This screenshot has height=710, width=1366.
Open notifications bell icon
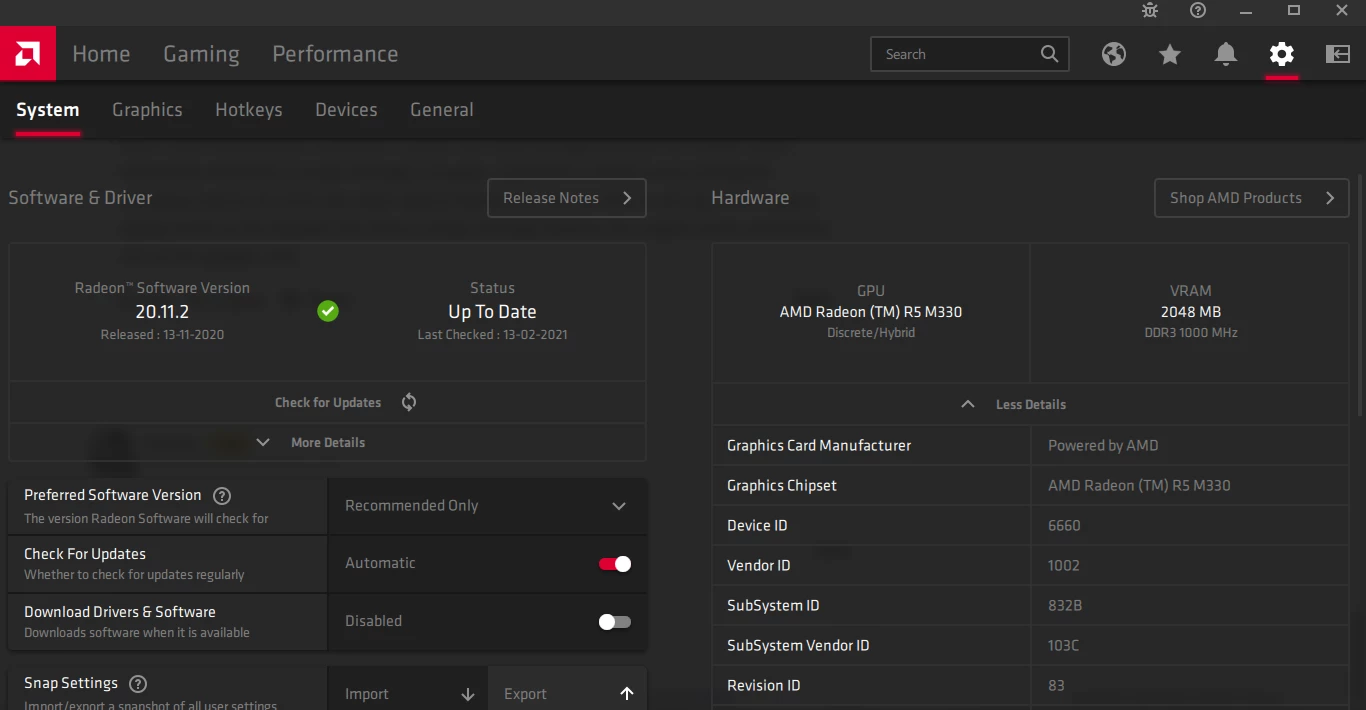(1226, 54)
